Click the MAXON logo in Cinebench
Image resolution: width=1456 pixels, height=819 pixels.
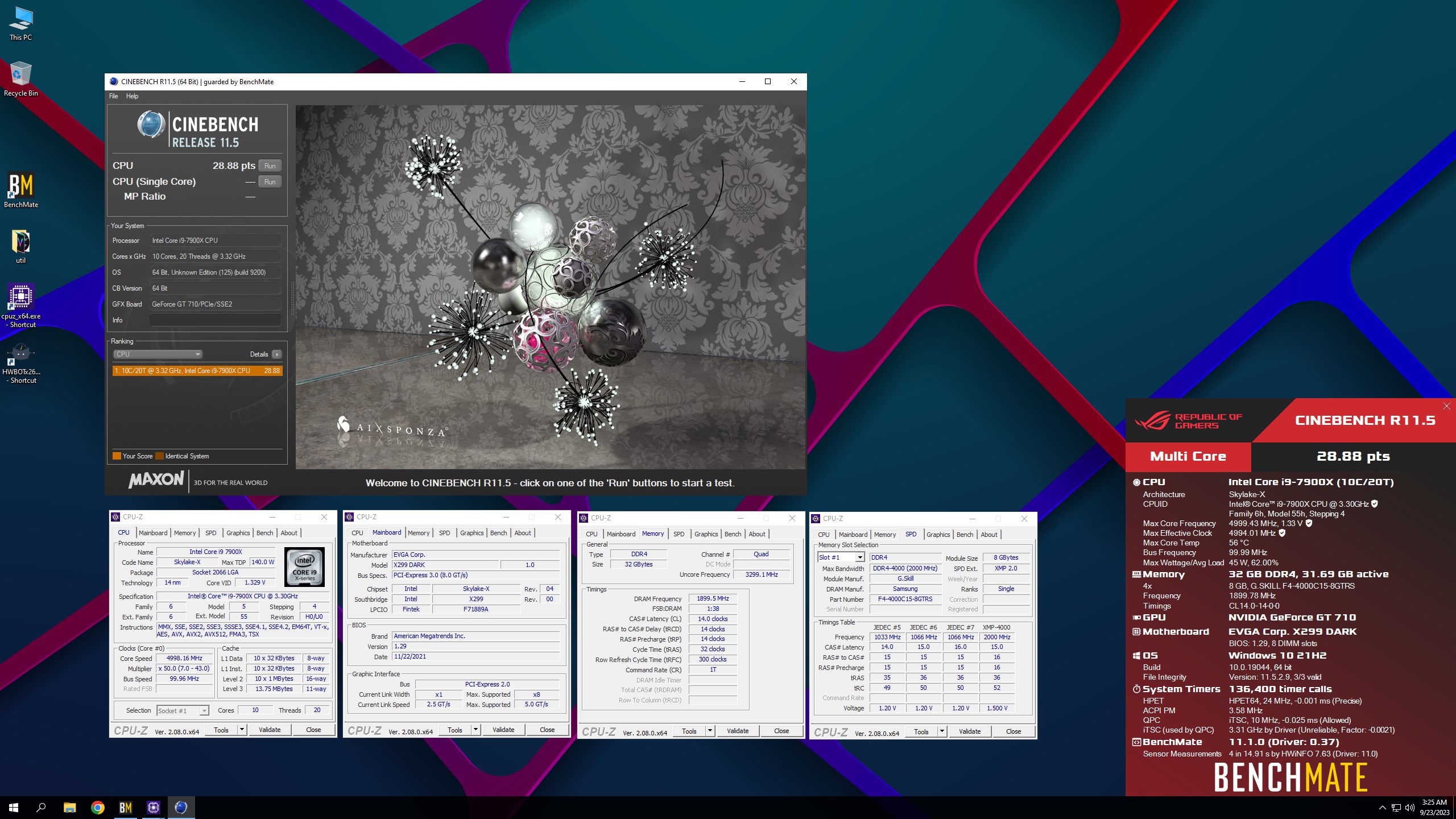(156, 481)
